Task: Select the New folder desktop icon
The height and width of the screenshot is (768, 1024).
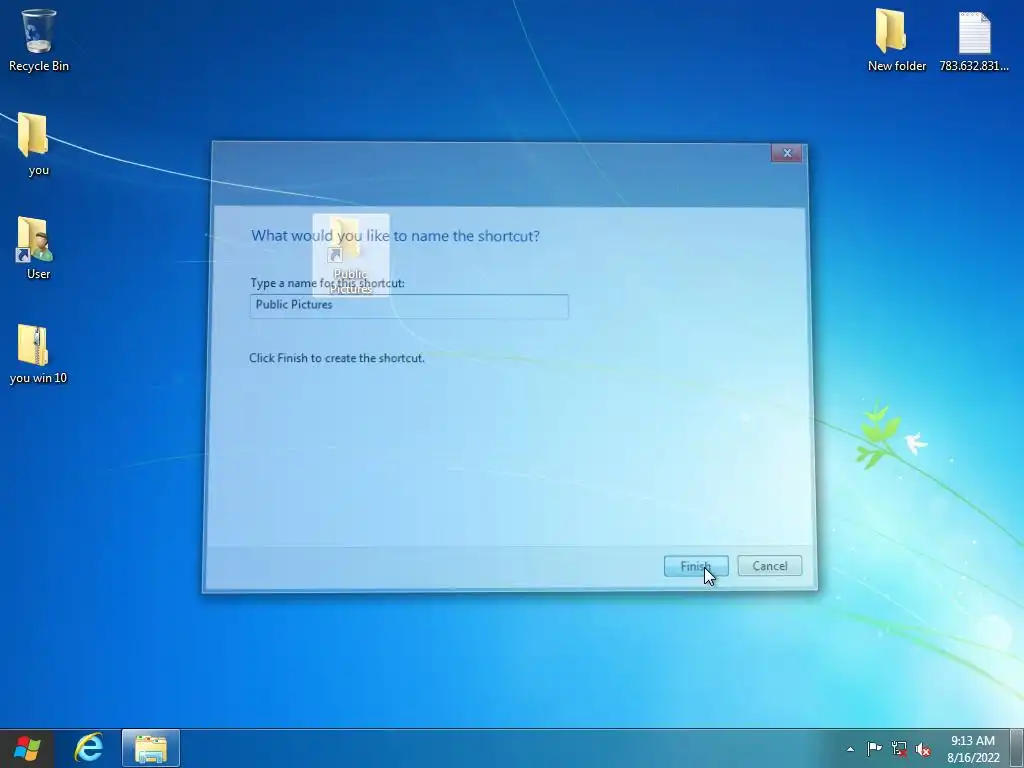Action: pyautogui.click(x=897, y=40)
